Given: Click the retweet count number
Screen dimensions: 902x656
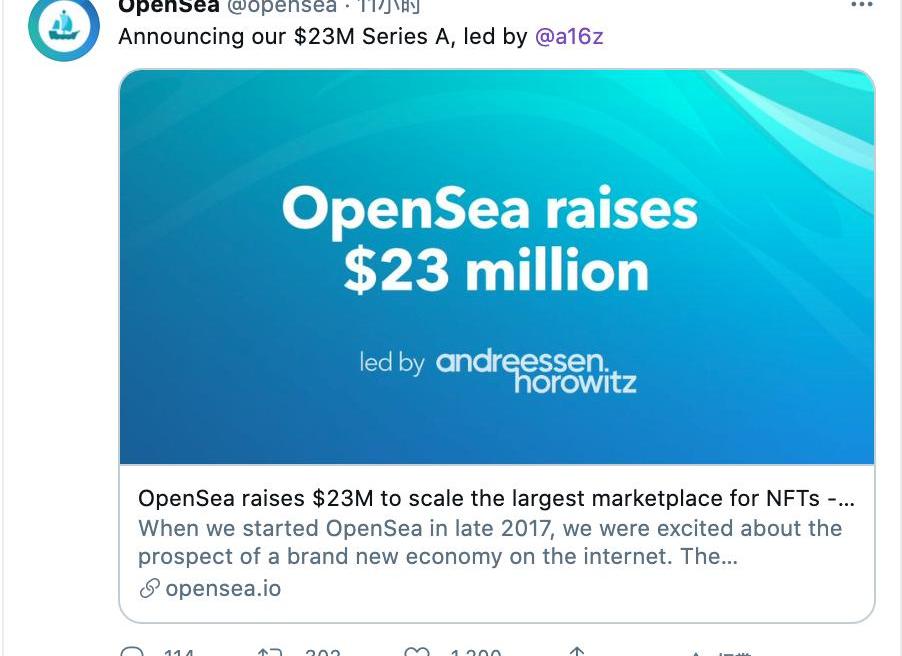Looking at the screenshot, I should pyautogui.click(x=322, y=653).
